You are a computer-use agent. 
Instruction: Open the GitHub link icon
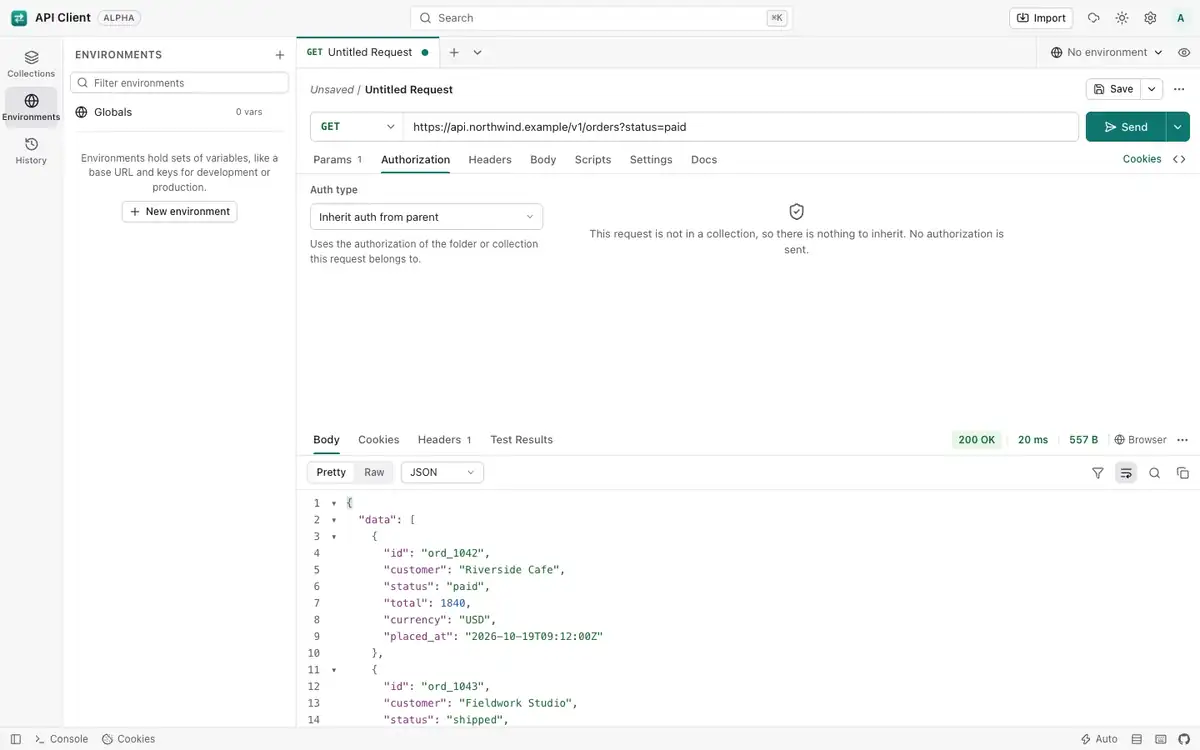click(1184, 739)
